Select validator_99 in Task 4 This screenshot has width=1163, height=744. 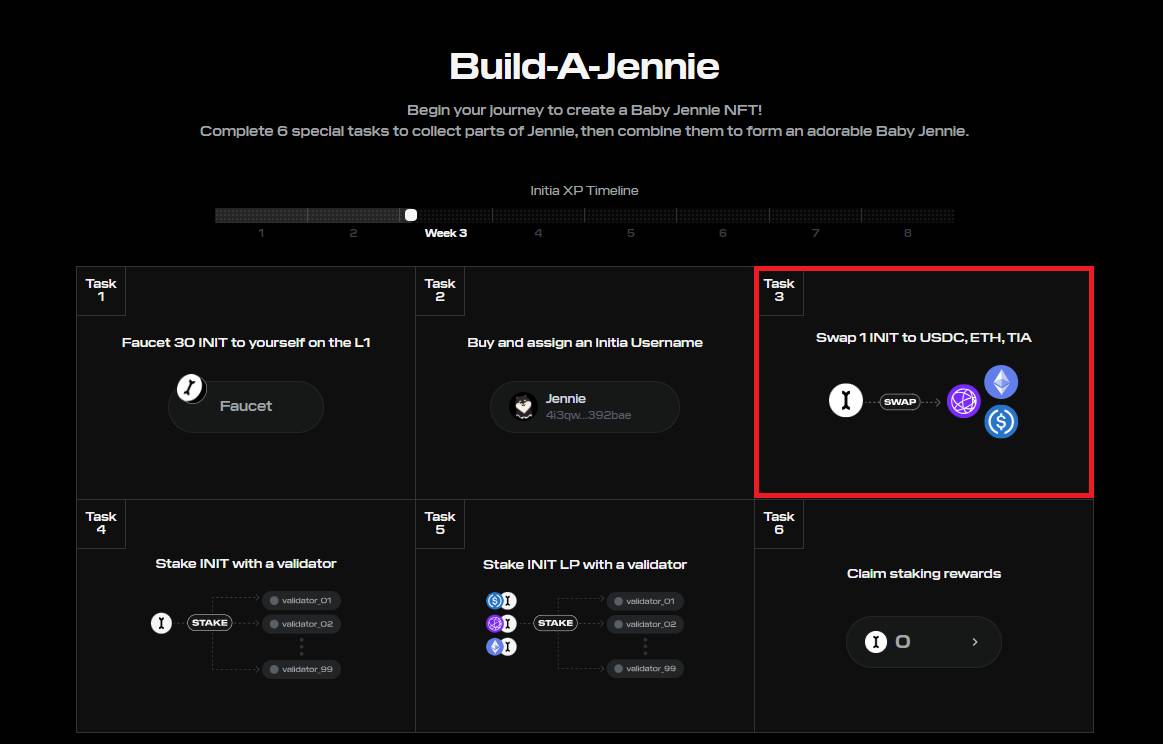point(301,669)
